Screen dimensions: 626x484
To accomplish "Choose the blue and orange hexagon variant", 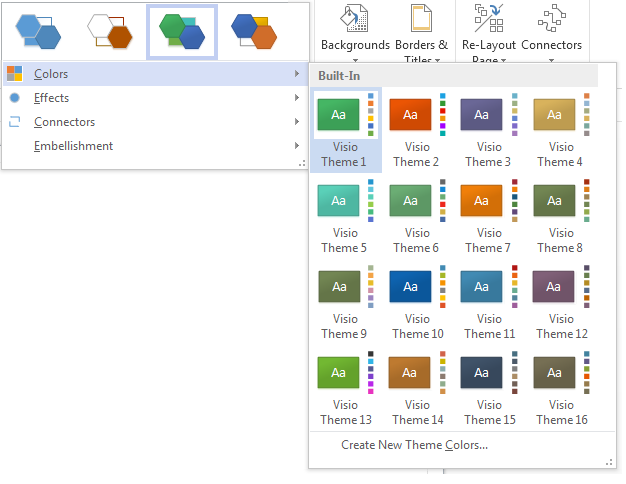I will [x=254, y=32].
